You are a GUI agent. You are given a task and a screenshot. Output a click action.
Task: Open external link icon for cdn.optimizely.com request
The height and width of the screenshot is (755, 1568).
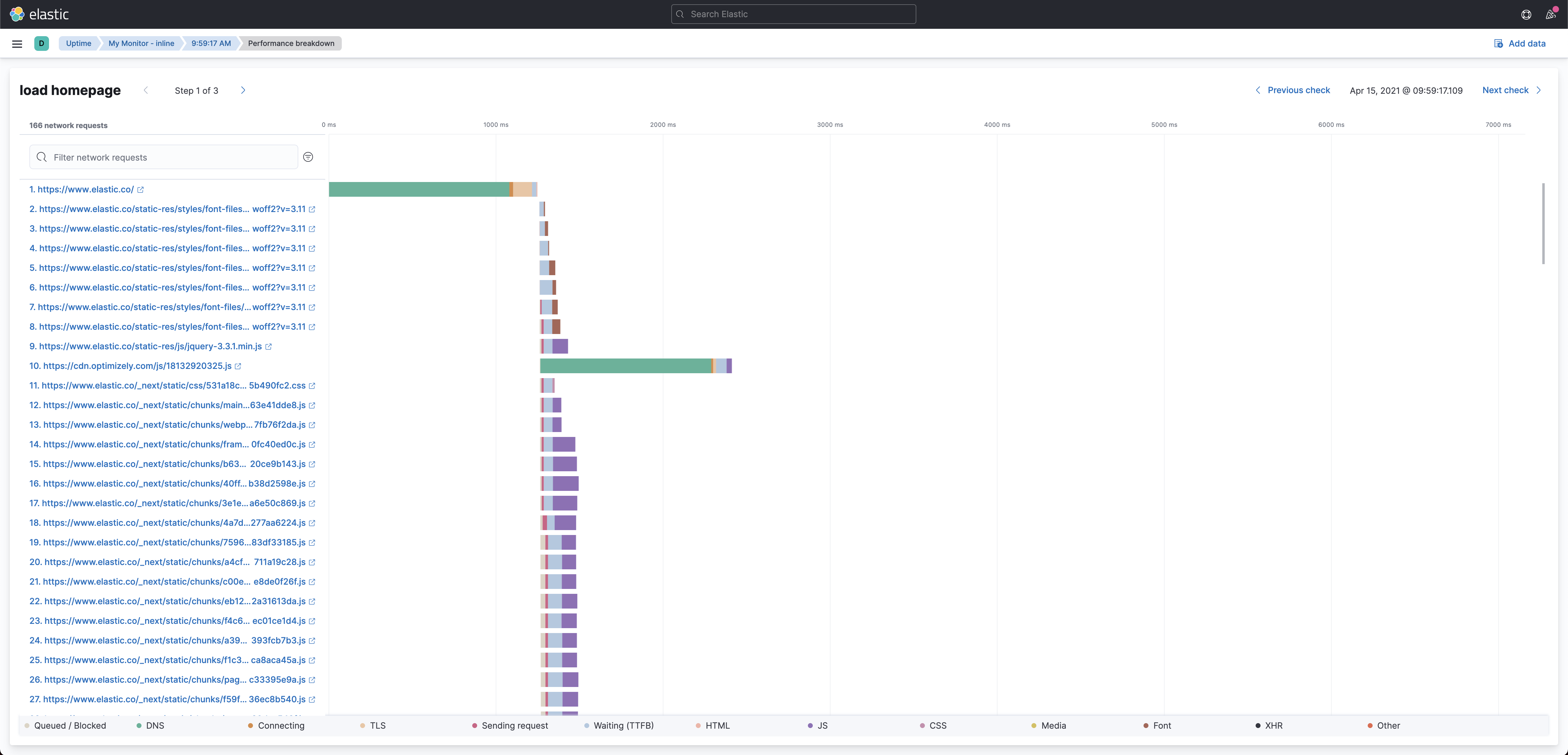[x=238, y=366]
